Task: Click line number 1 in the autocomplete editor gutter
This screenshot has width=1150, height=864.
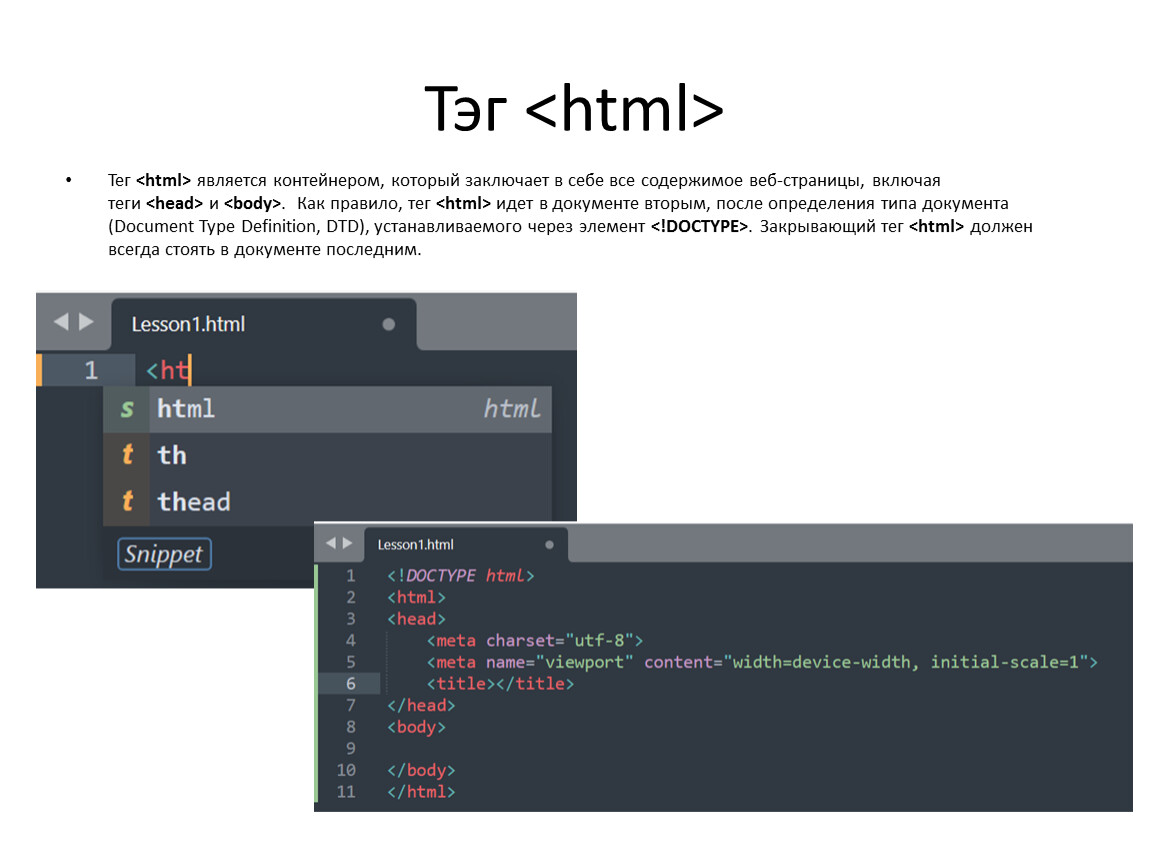Action: coord(91,371)
